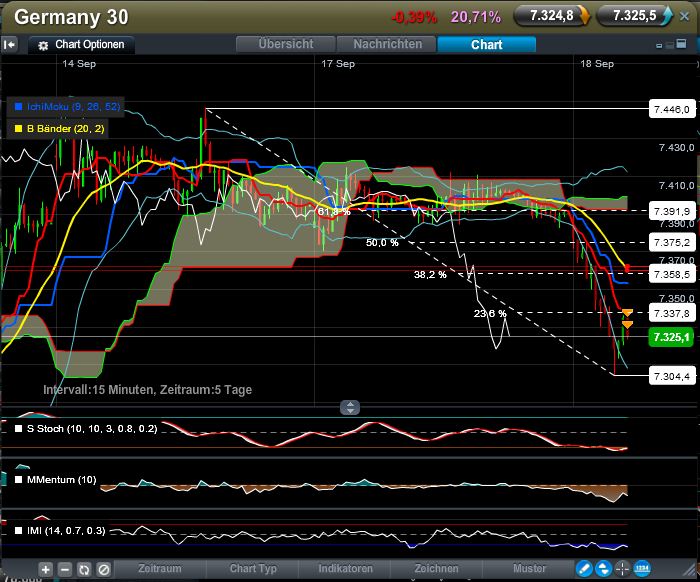
Task: Switch to the Übersicht tab
Action: 286,44
